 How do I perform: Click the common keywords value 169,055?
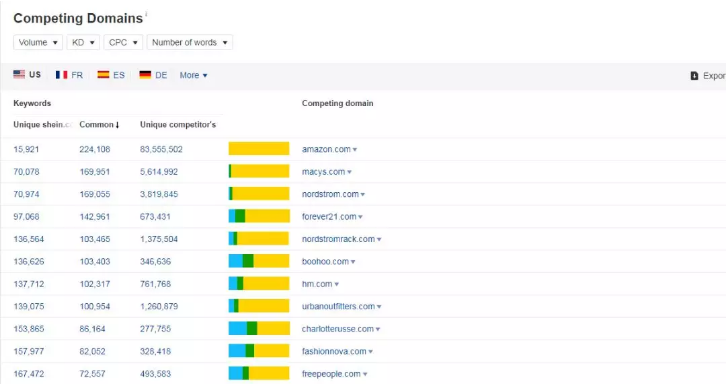[x=94, y=194]
